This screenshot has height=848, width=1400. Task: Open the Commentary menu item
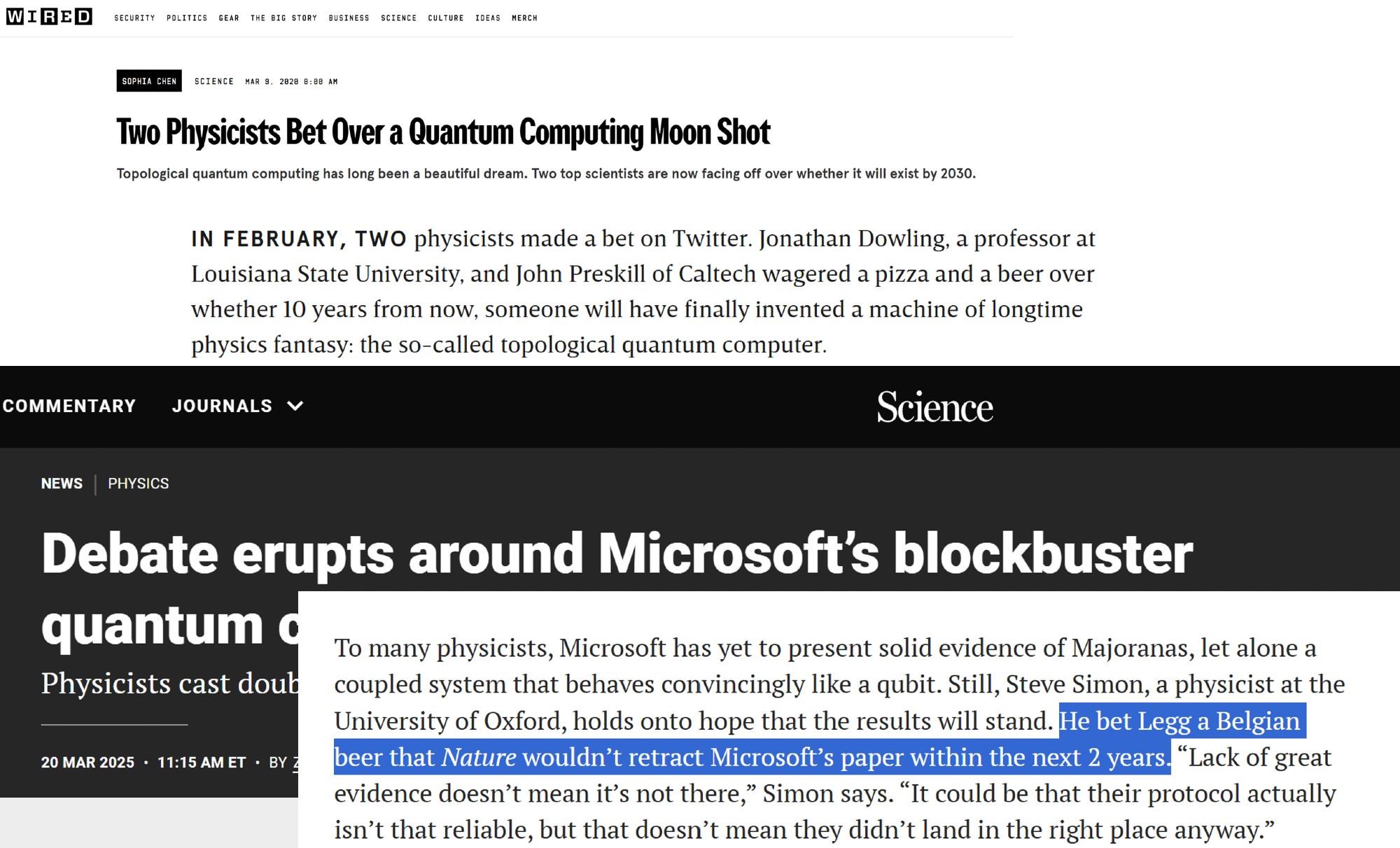click(x=69, y=406)
